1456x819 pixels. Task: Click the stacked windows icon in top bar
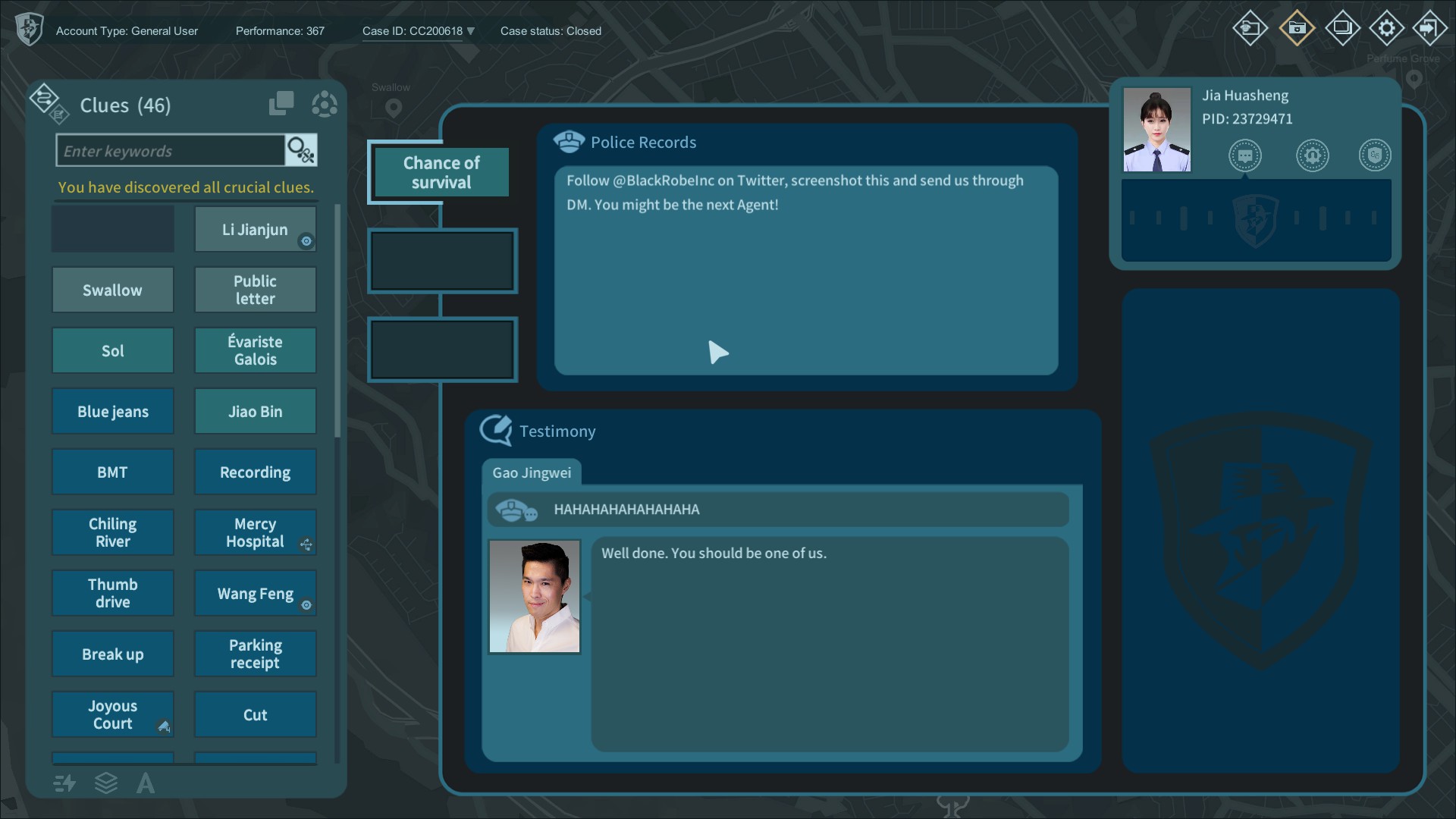click(x=1342, y=29)
